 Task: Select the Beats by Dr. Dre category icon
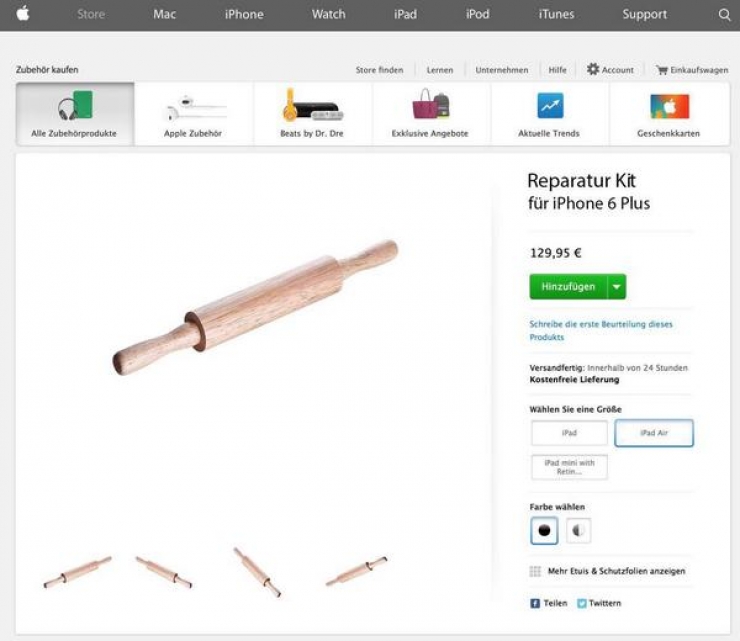coord(312,105)
